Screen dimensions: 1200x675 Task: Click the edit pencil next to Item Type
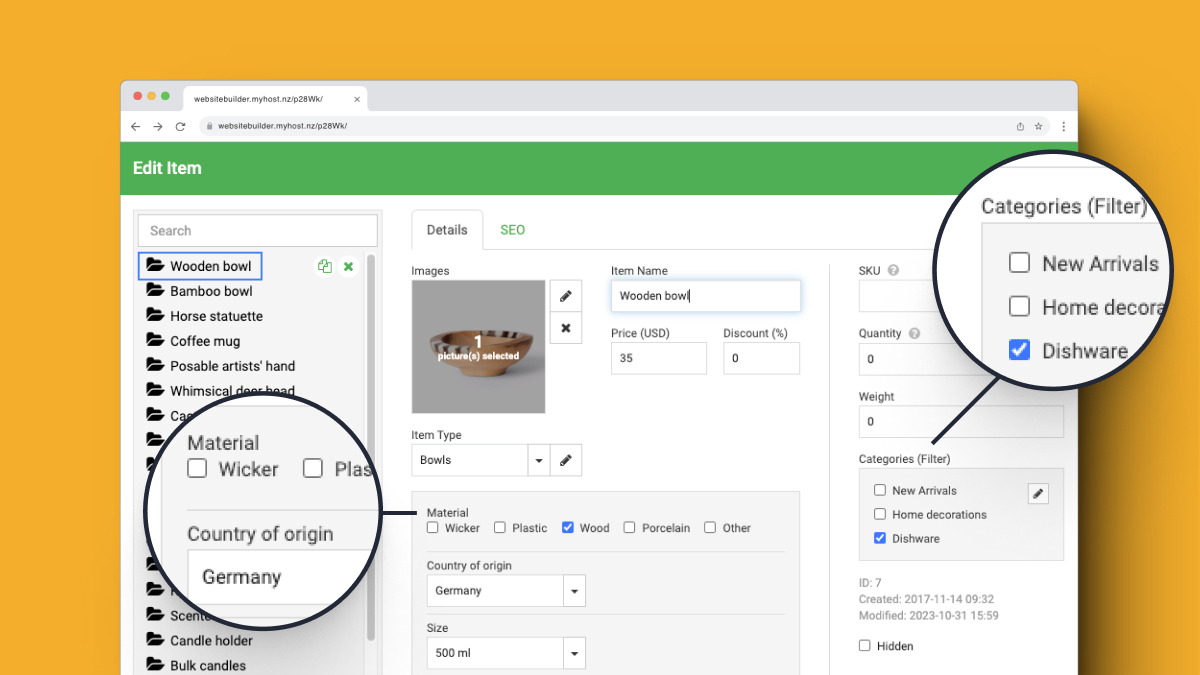click(x=565, y=460)
